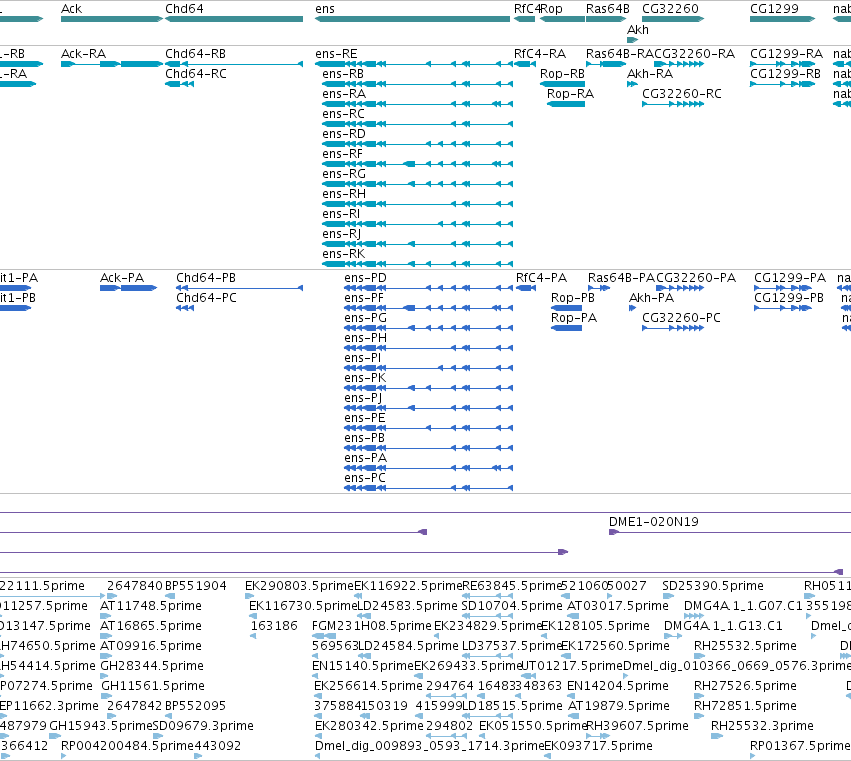Select the ens-RB transcript label
Screen dimensions: 851x761
(343, 74)
